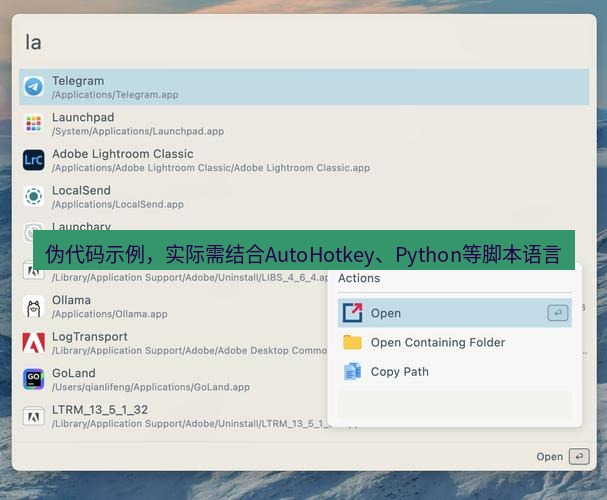Click the LocalSend app icon
The image size is (607, 500).
point(34,196)
